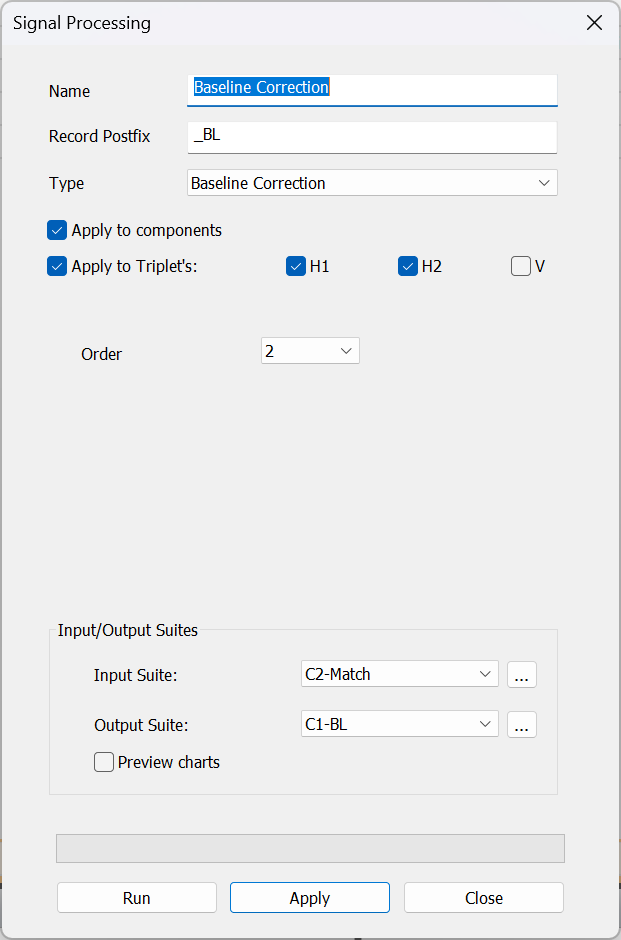Uncheck the H2 component checkbox

tap(408, 267)
